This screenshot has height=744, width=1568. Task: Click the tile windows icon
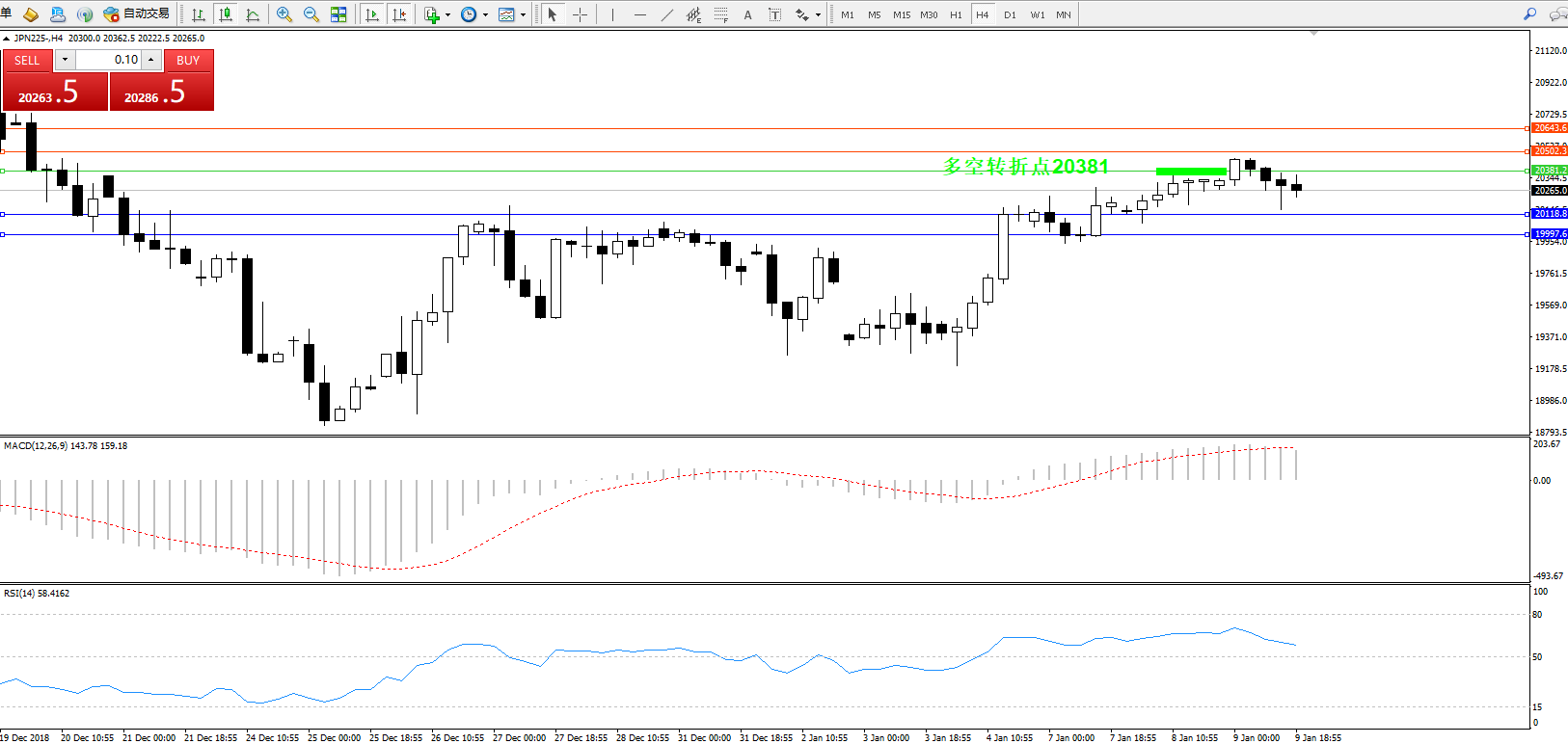(338, 14)
